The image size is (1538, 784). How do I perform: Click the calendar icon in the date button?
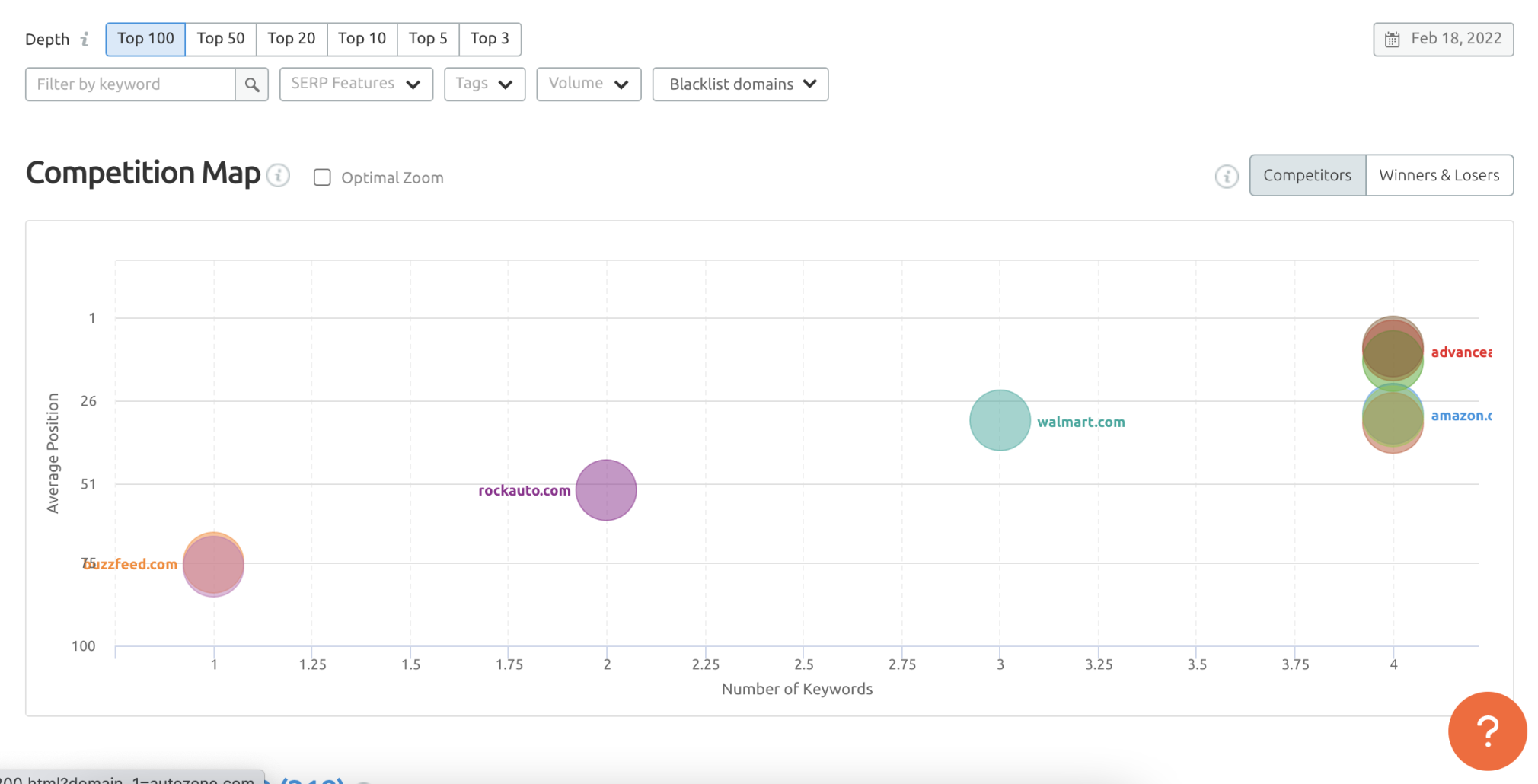click(x=1392, y=40)
